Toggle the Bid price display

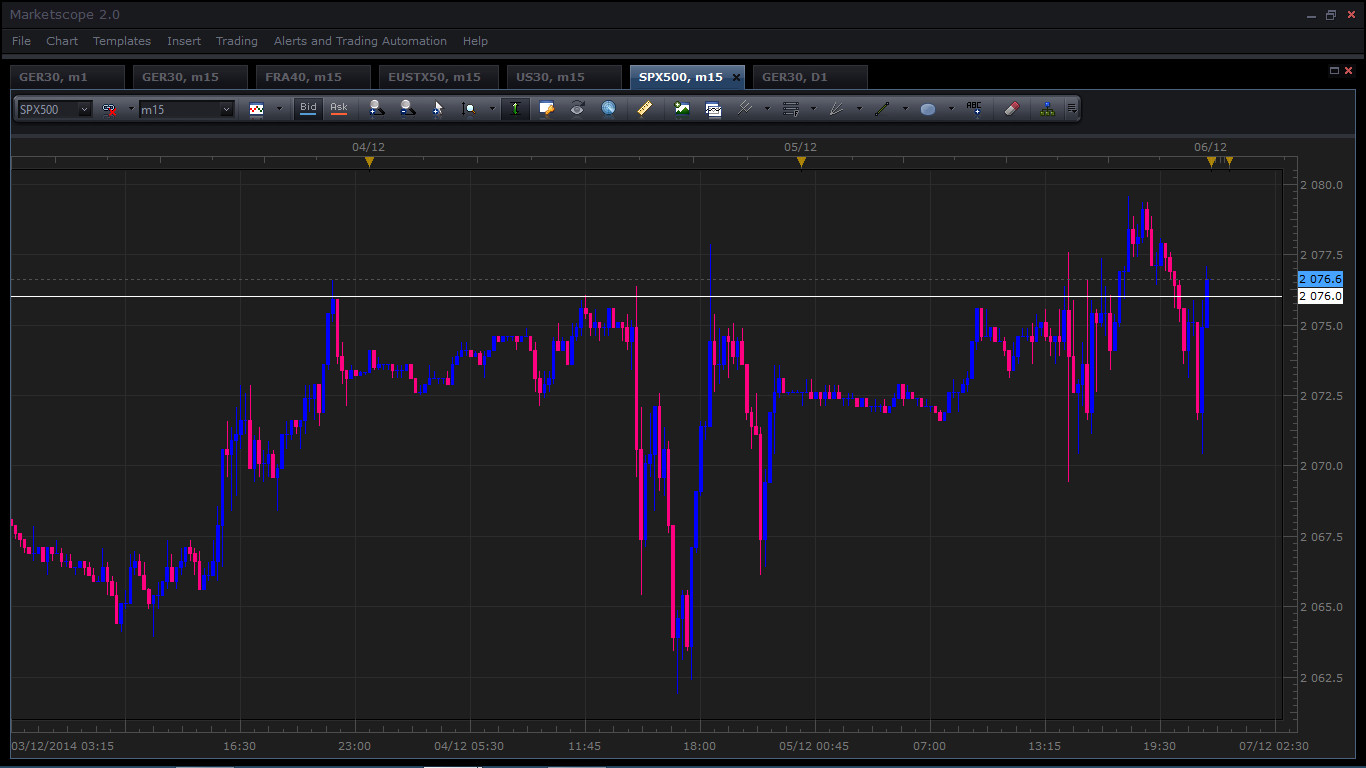pos(308,109)
